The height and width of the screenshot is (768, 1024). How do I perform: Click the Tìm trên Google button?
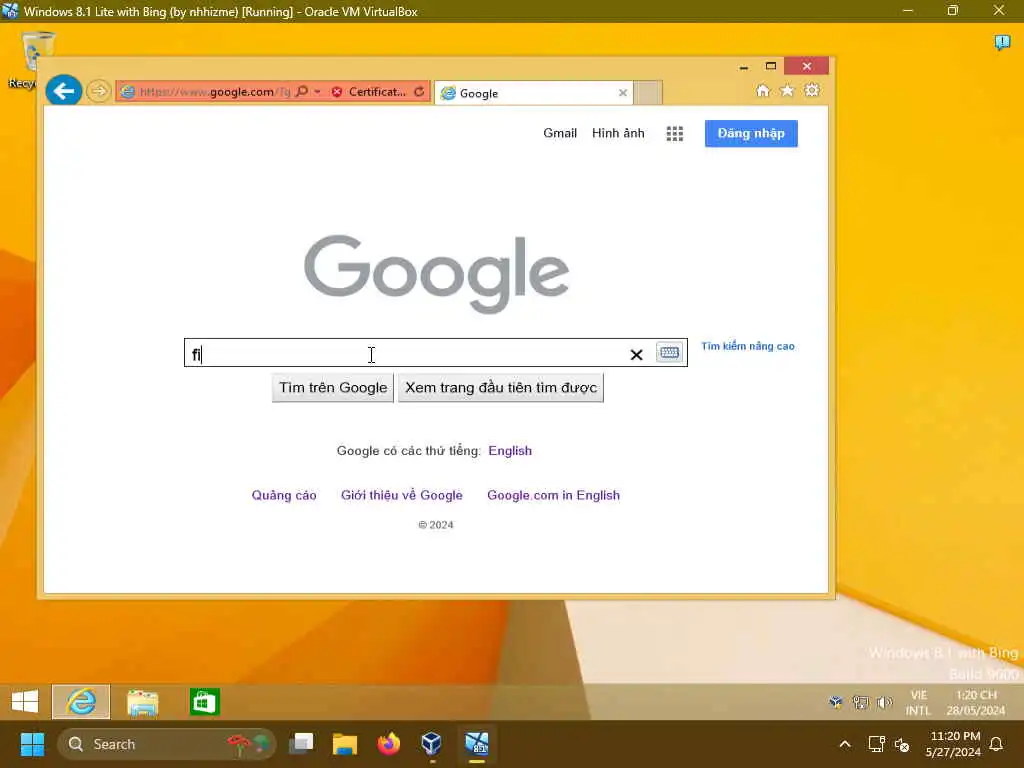coord(333,388)
